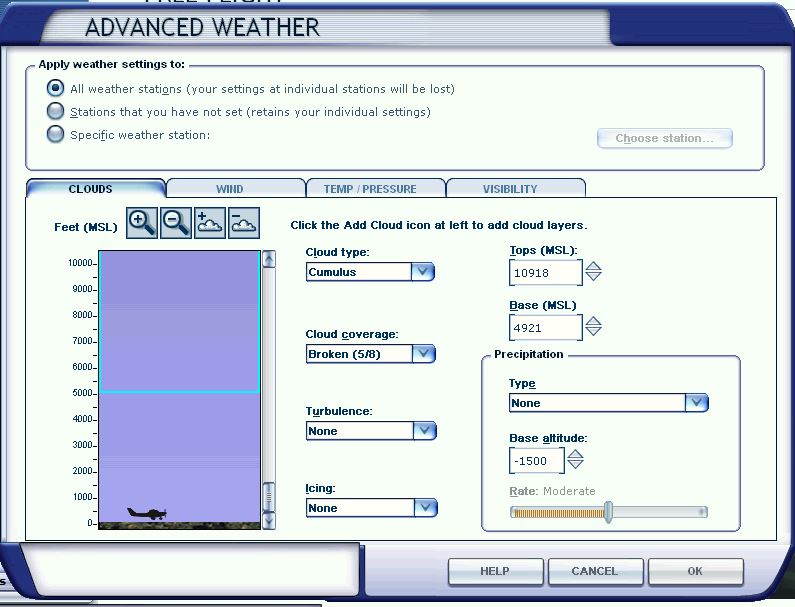
Task: Click the Help button
Action: [495, 572]
